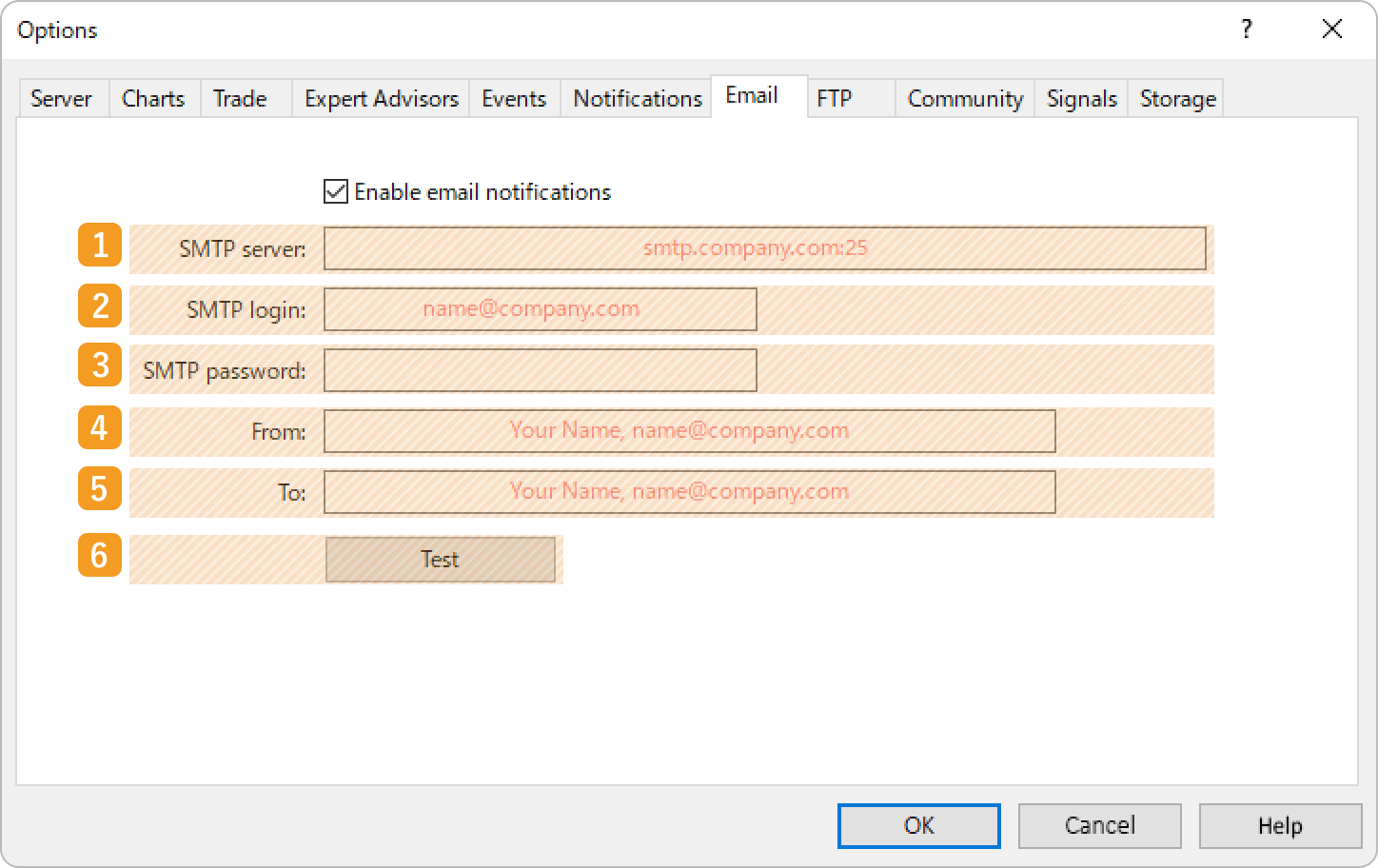
Task: Click inside the SMTP password field
Action: point(539,369)
